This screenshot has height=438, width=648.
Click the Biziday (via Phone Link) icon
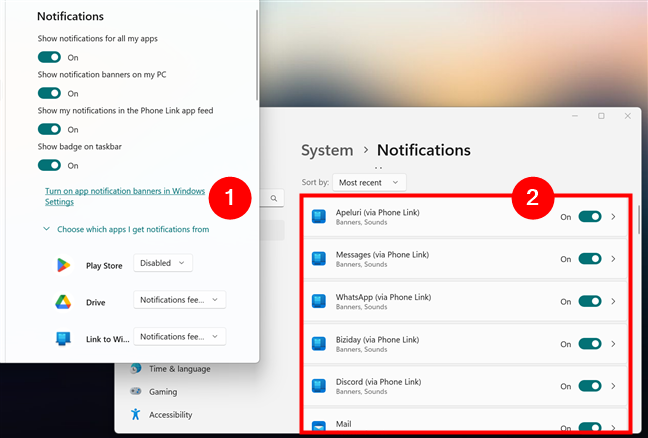tap(319, 344)
